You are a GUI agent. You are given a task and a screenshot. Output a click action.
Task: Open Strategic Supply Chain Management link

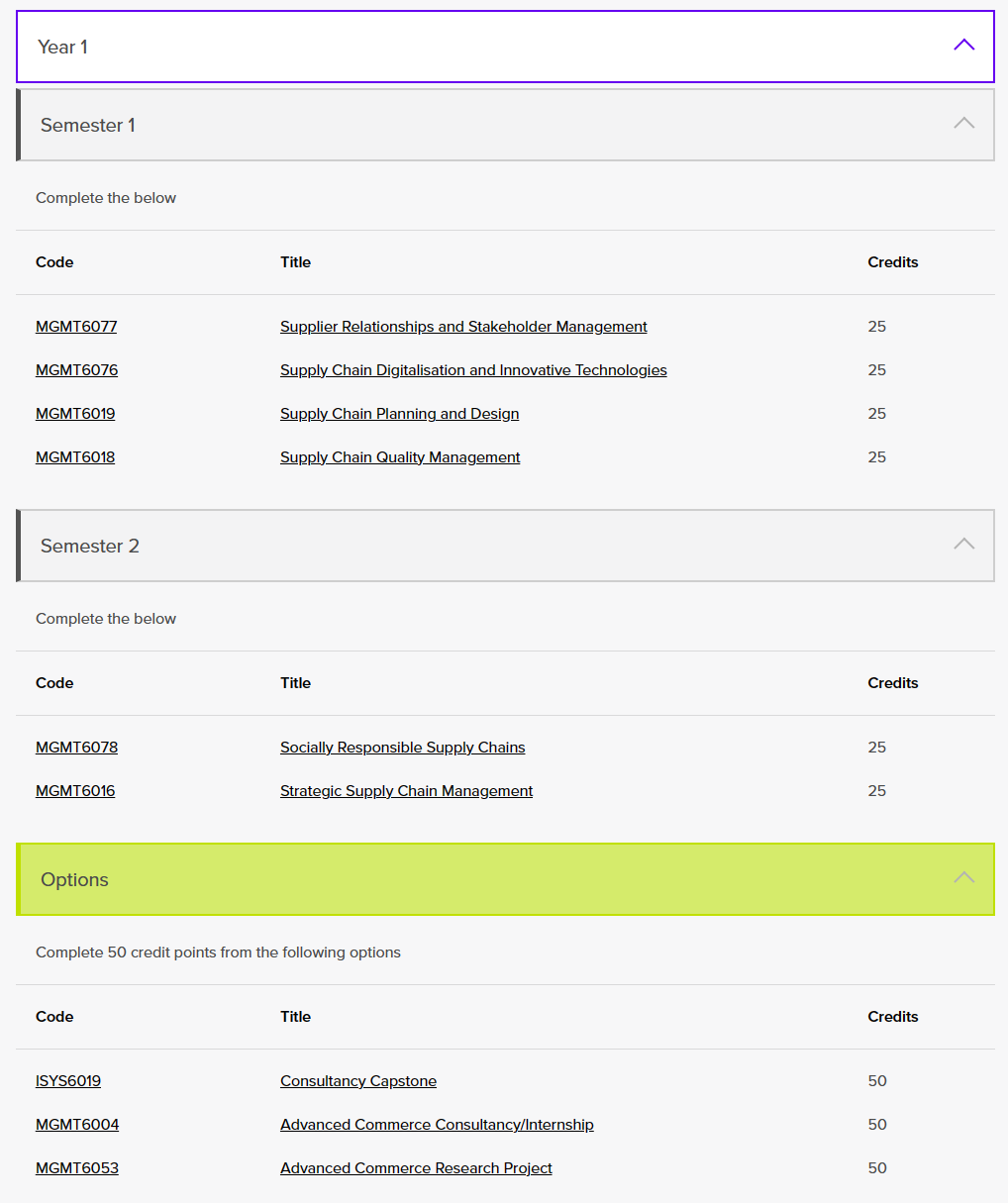[406, 791]
